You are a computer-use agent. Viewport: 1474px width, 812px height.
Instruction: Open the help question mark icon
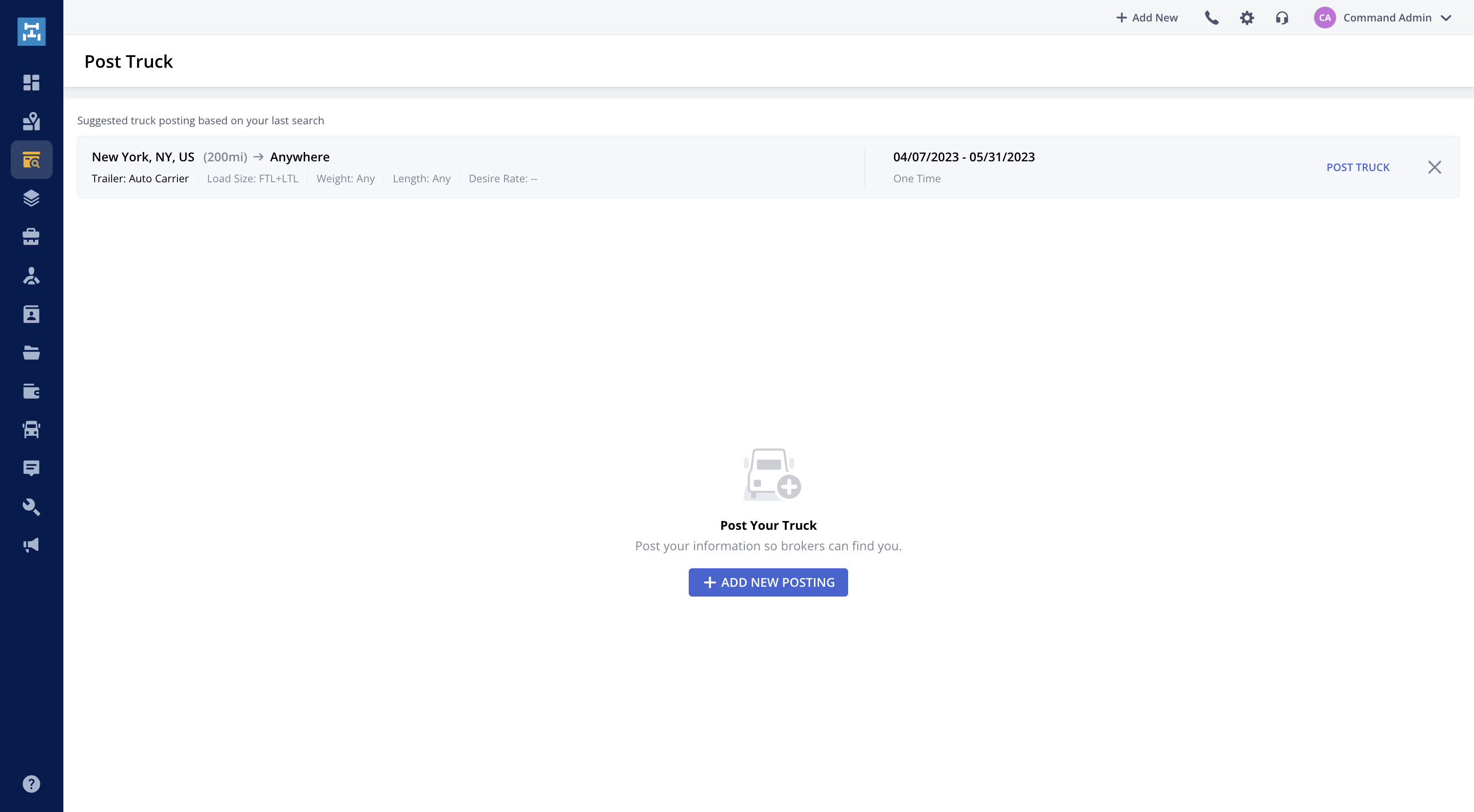click(x=32, y=784)
